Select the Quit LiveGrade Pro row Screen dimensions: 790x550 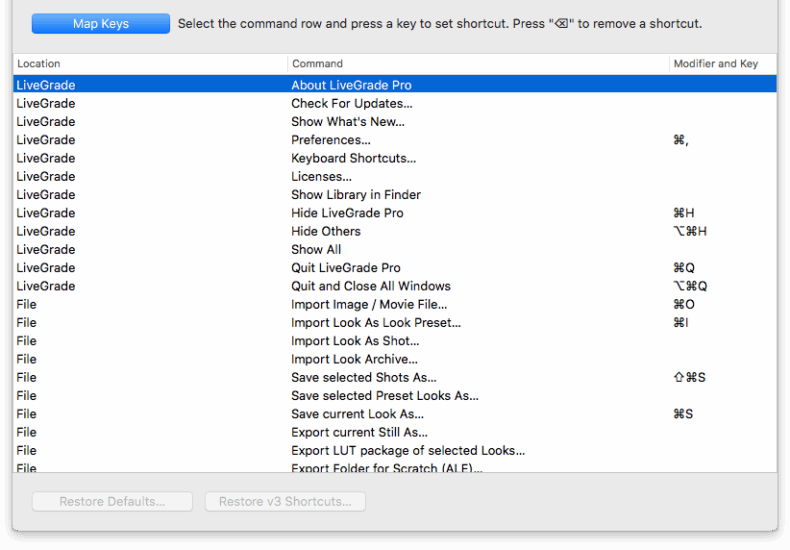345,268
